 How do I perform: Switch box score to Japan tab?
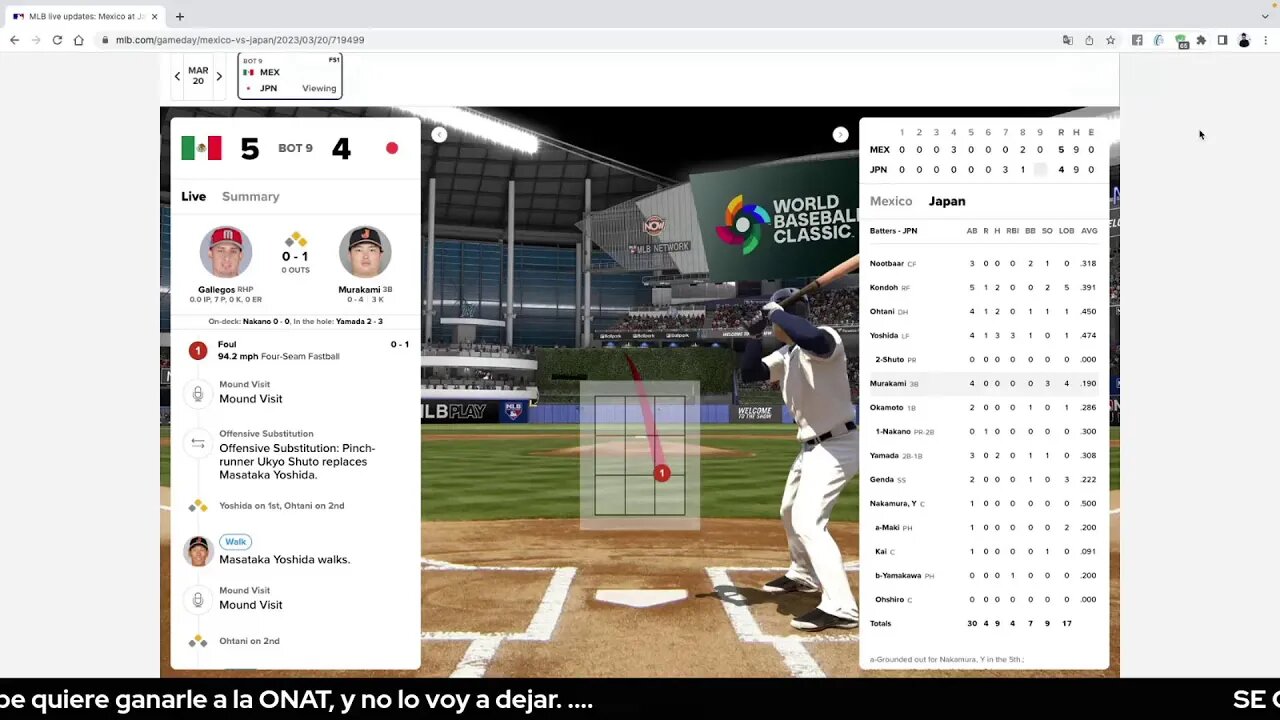click(x=947, y=201)
